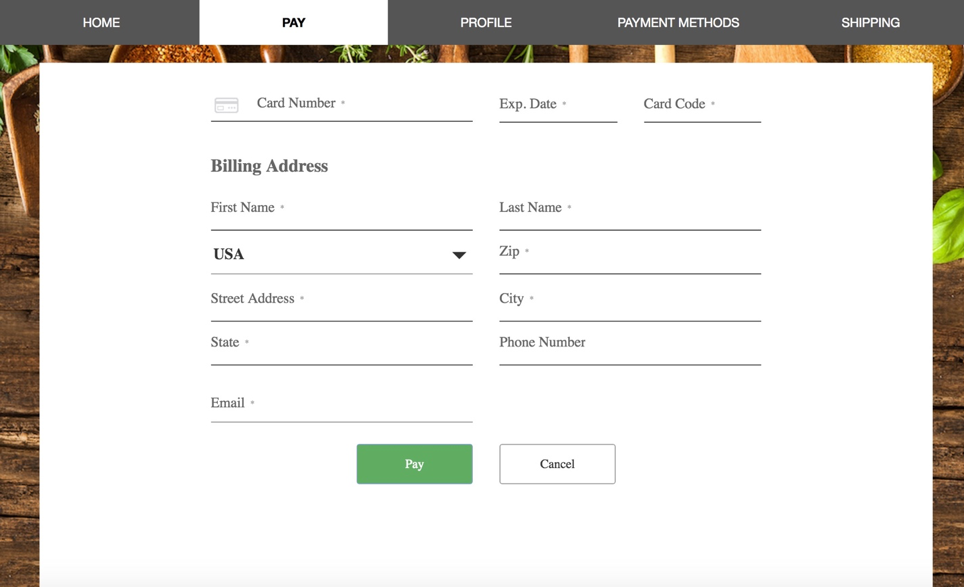The width and height of the screenshot is (964, 587).
Task: Go to the HOME tab
Action: [101, 22]
